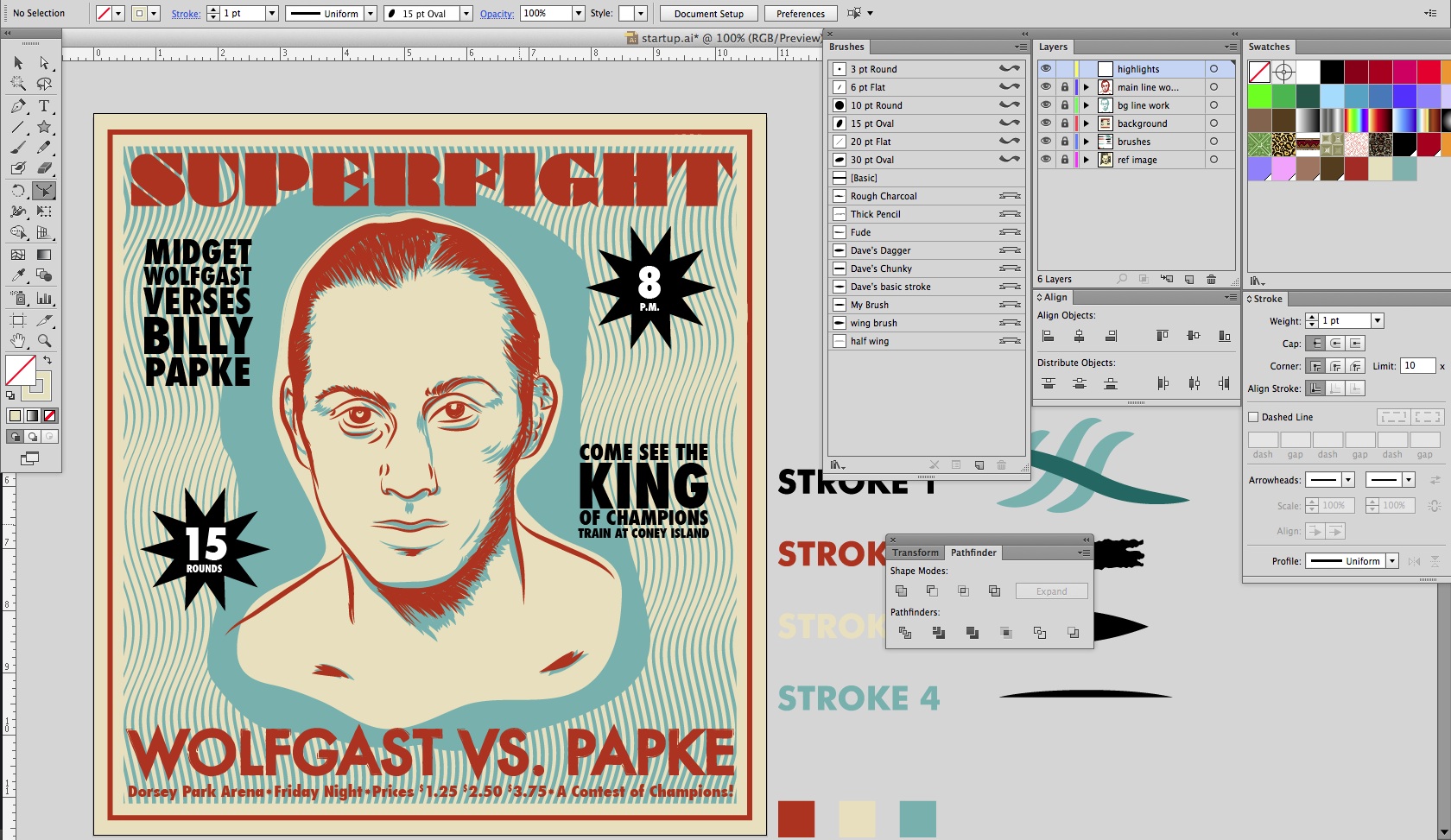
Task: Activate the Eyedropper tool
Action: (18, 275)
